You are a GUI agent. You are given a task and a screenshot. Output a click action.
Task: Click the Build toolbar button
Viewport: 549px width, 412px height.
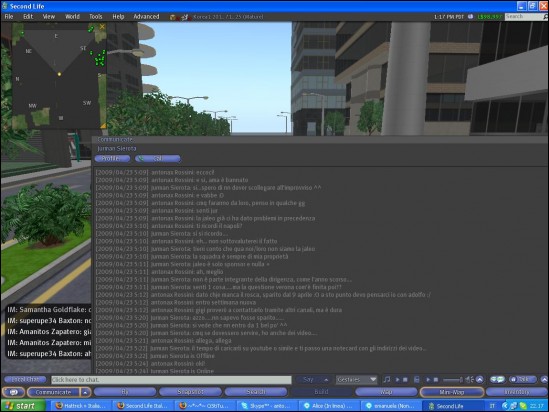click(321, 392)
